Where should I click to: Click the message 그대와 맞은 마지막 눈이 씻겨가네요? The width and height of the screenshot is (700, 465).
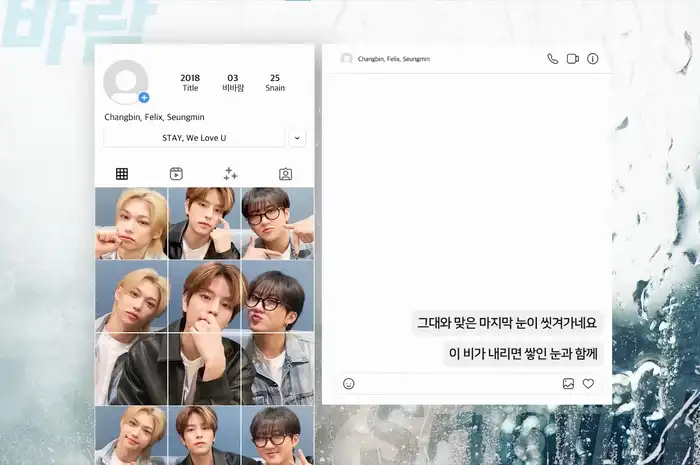[x=507, y=323]
